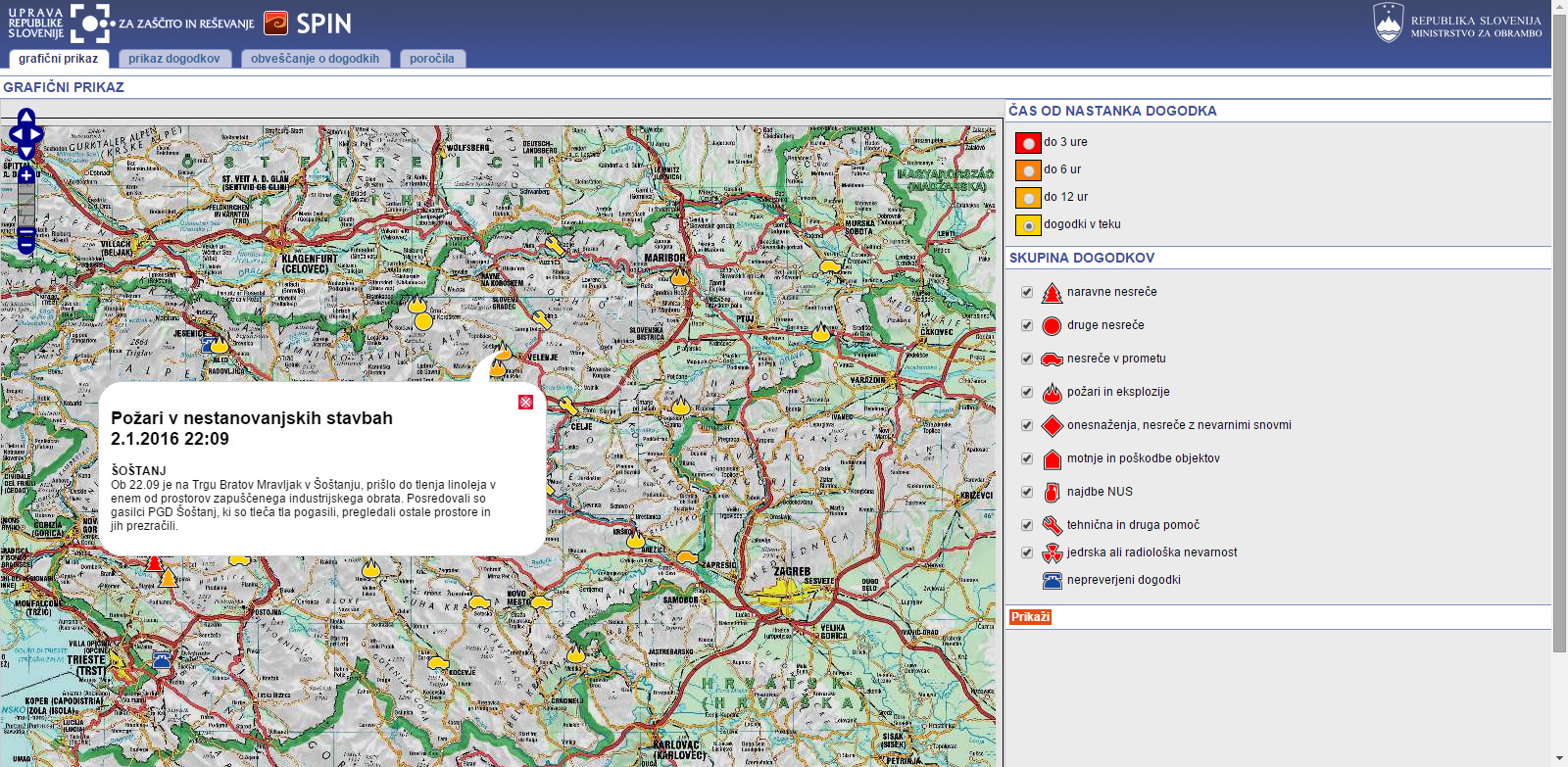Image resolution: width=1568 pixels, height=767 pixels.
Task: Open obveščanje o dogodkih tab
Action: pos(316,59)
